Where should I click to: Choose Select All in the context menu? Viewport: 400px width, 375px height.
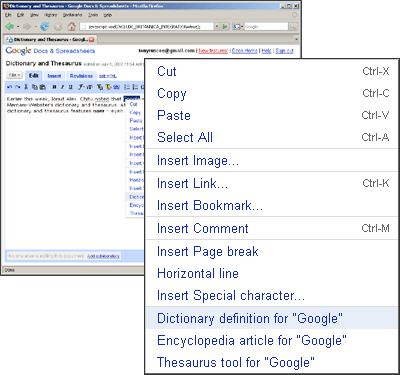[272, 137]
